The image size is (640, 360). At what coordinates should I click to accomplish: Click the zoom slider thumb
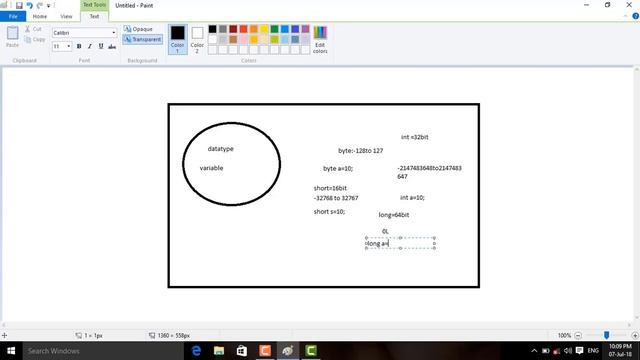point(607,335)
